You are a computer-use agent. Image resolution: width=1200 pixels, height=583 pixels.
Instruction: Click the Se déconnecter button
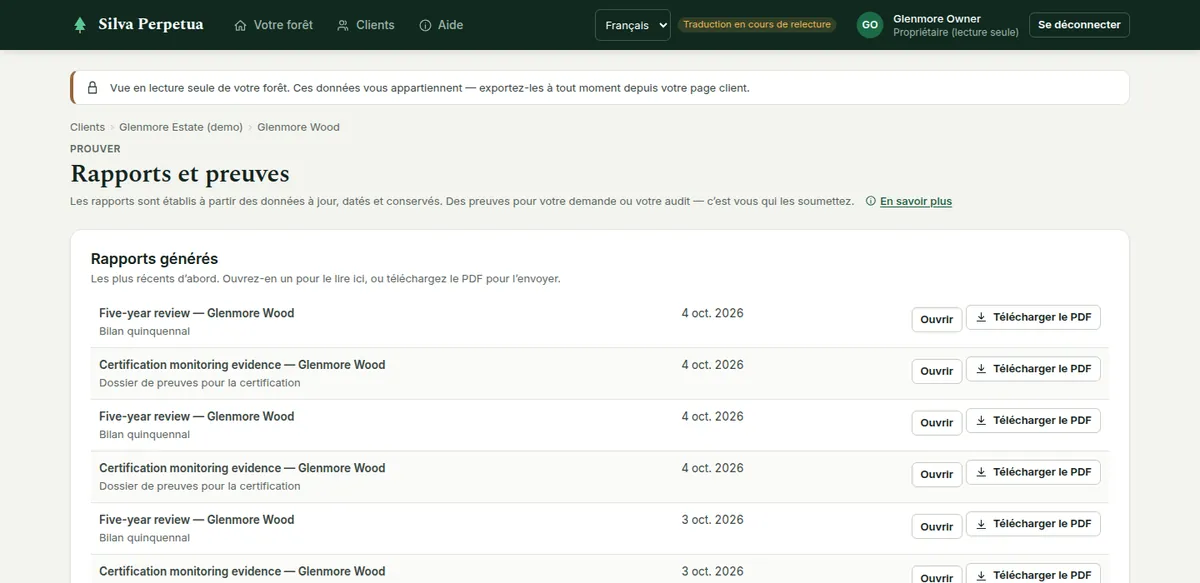pos(1079,25)
